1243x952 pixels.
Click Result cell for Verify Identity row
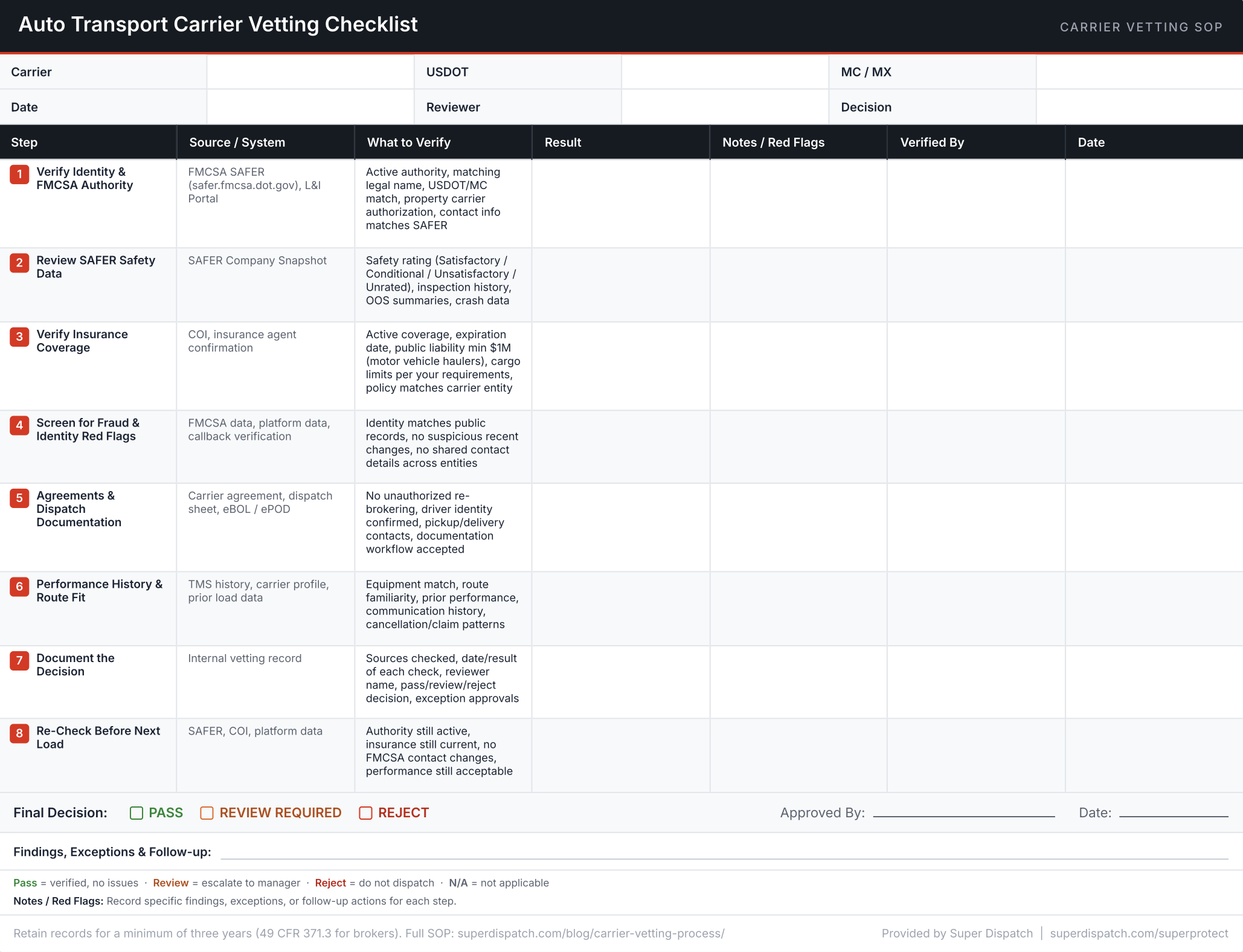tap(621, 204)
